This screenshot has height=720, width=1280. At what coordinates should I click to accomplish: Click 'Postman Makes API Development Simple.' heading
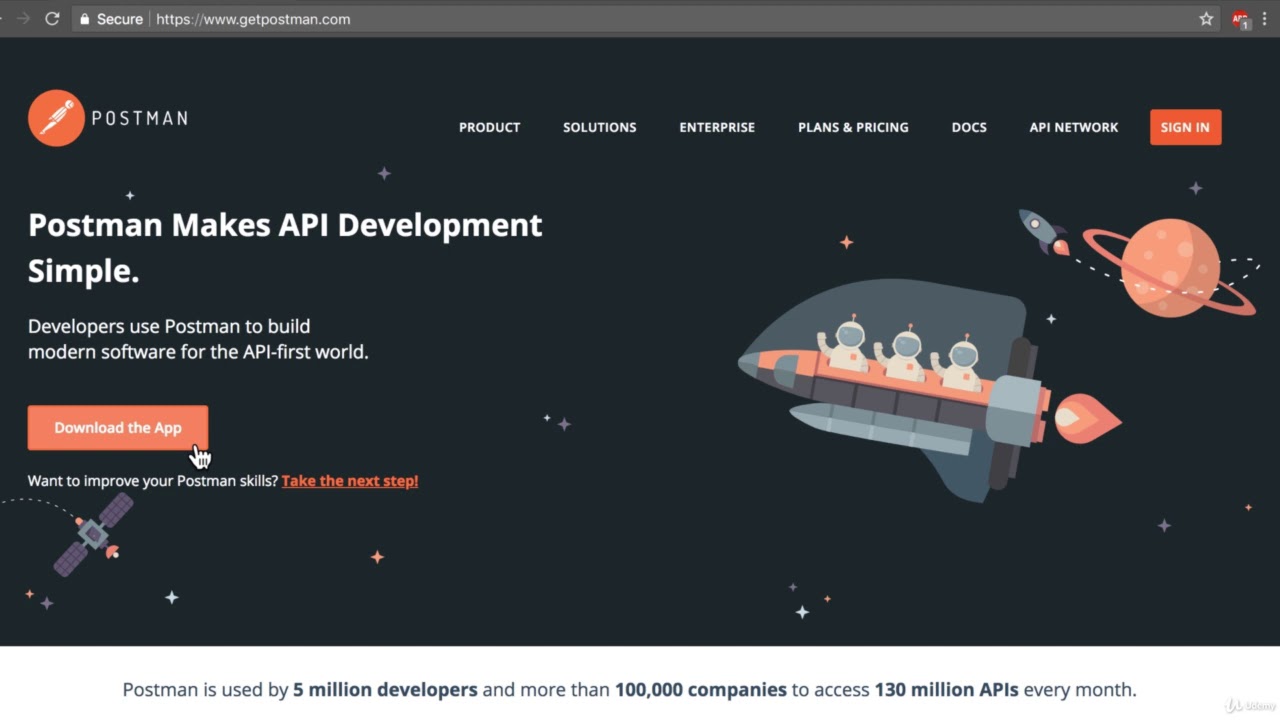pos(285,247)
